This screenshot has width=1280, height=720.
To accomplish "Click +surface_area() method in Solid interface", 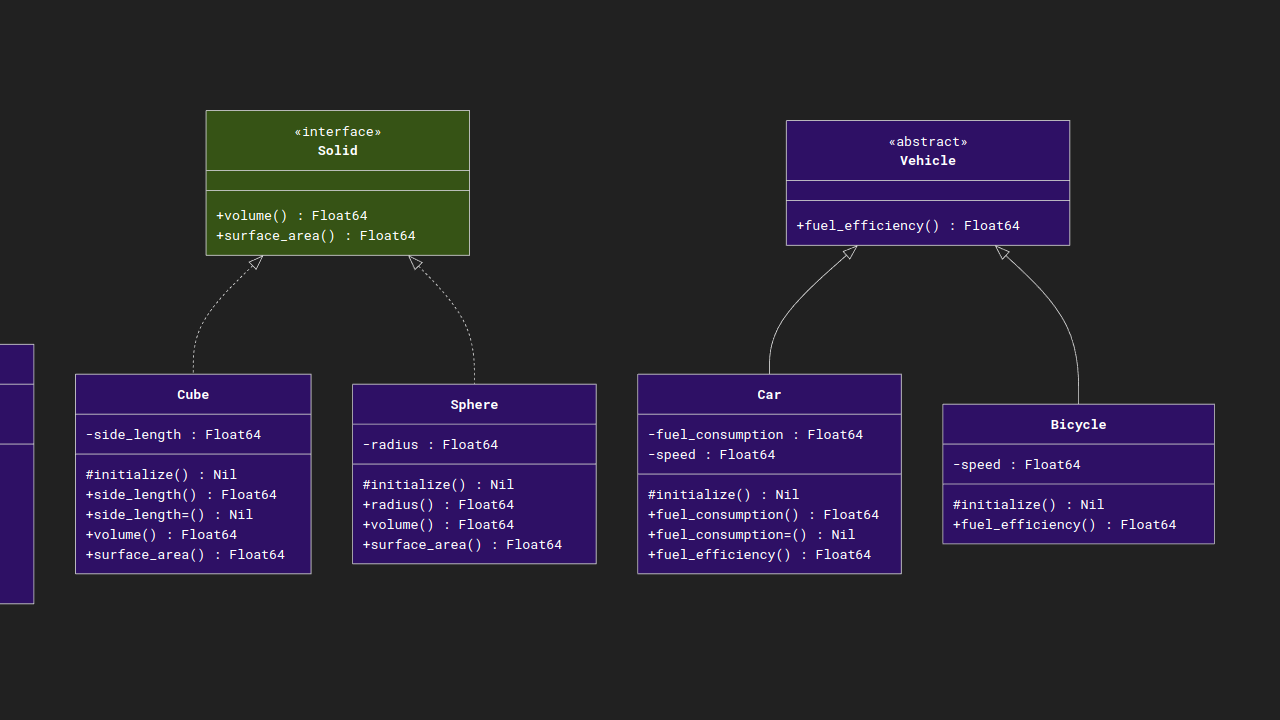I will [315, 236].
